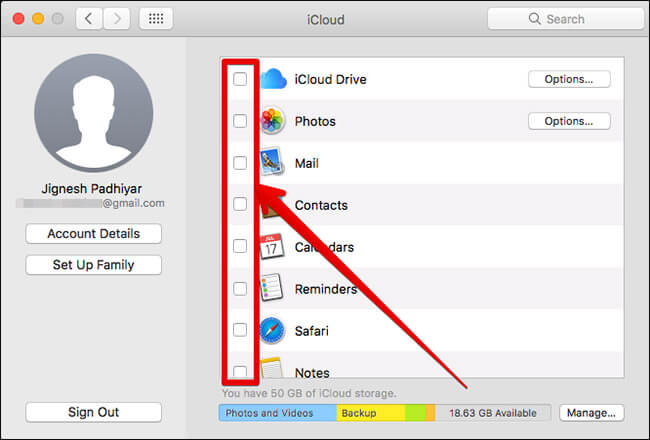
Task: Open Options for iCloud Drive
Action: coord(569,79)
